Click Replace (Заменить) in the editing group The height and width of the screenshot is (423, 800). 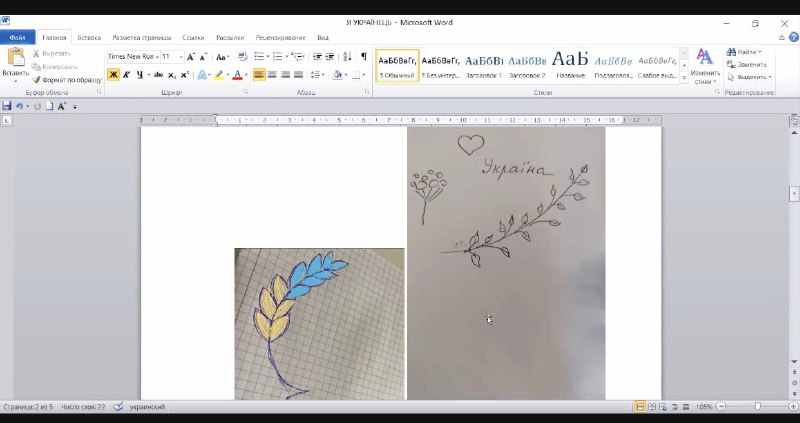(747, 65)
